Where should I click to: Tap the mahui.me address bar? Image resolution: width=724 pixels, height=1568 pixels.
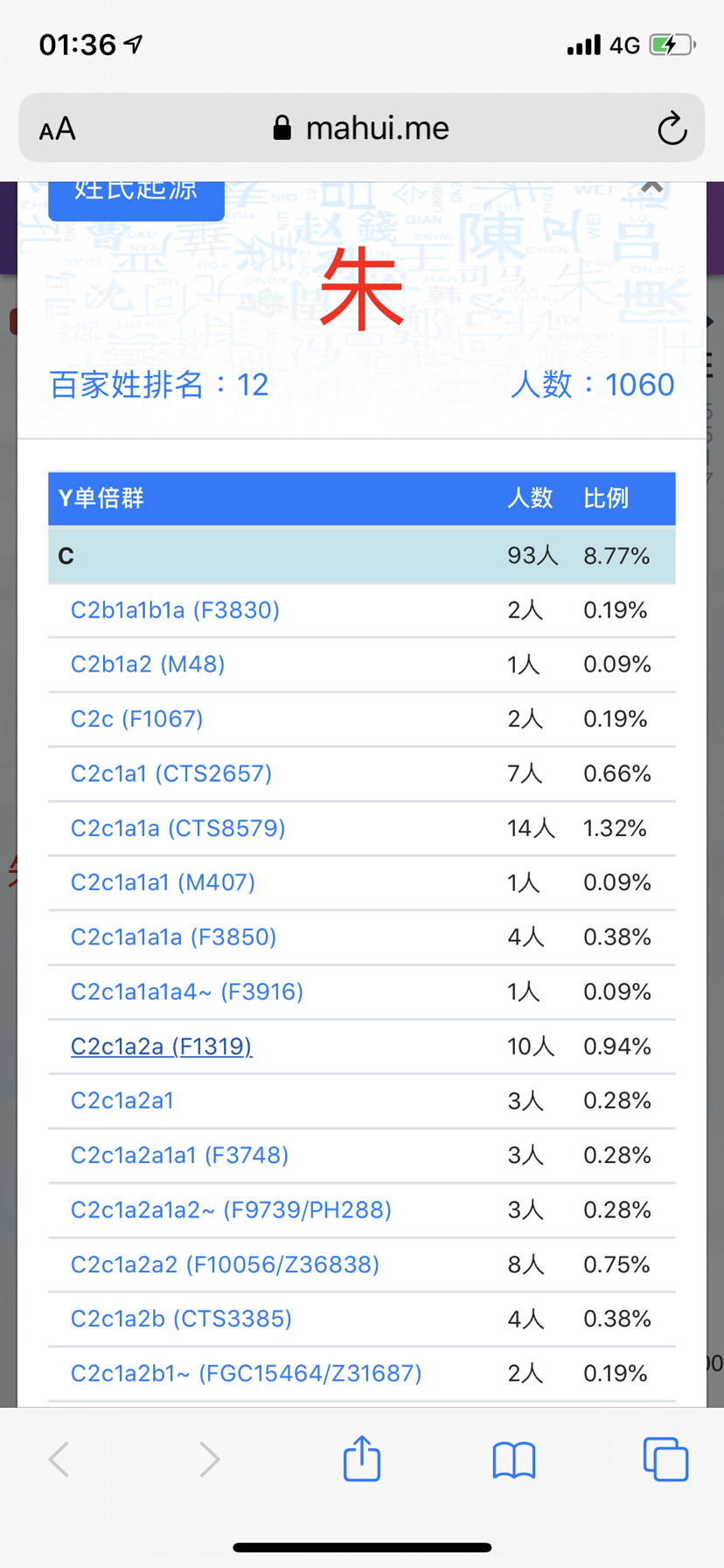point(362,129)
